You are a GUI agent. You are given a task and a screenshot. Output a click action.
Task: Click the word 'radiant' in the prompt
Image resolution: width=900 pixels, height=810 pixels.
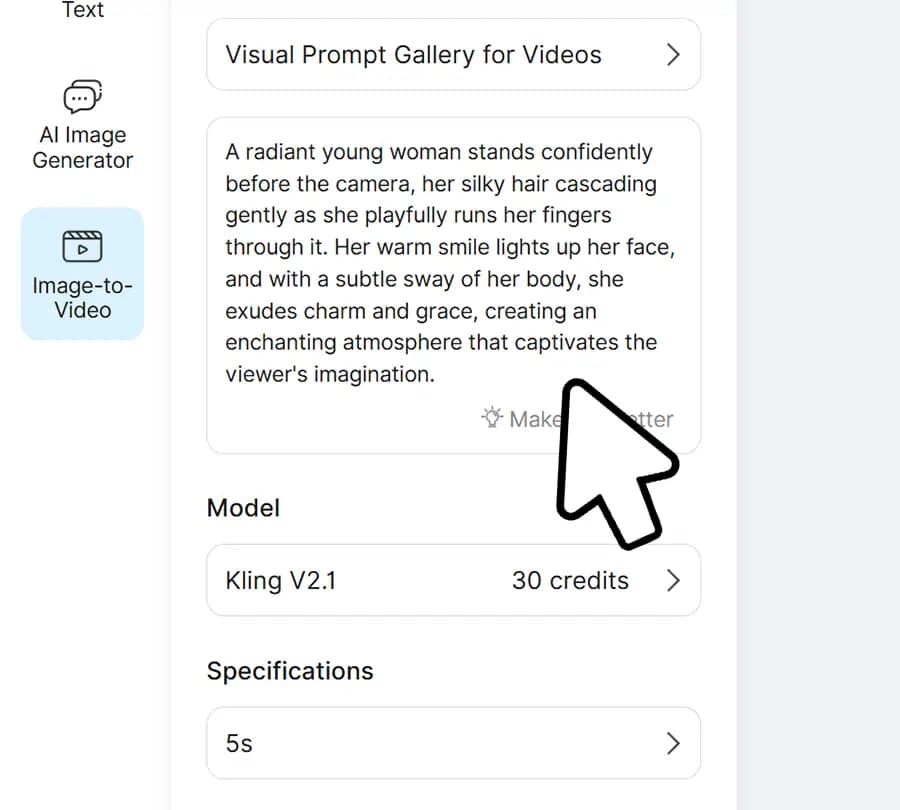click(284, 152)
